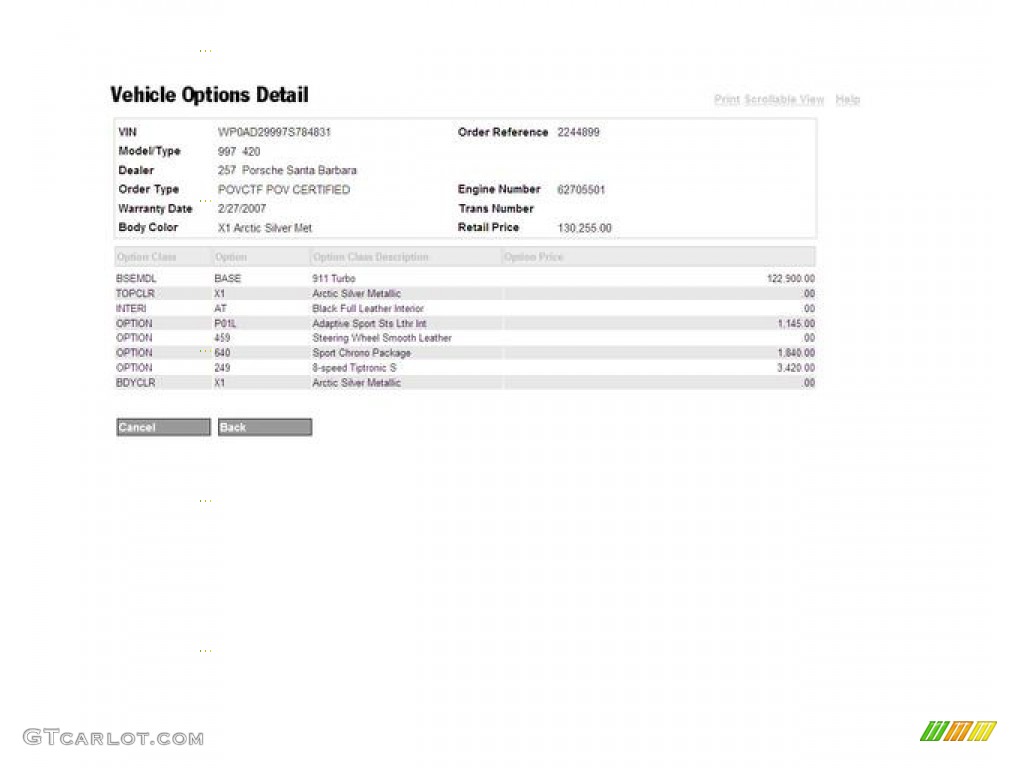Select the VIN value WP0AD29997S784831
This screenshot has height=768, width=1024.
[274, 132]
